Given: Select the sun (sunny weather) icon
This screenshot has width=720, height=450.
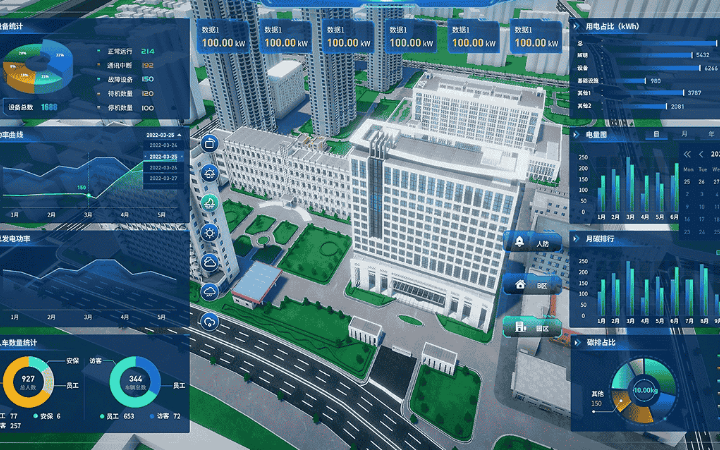Looking at the screenshot, I should (x=210, y=232).
